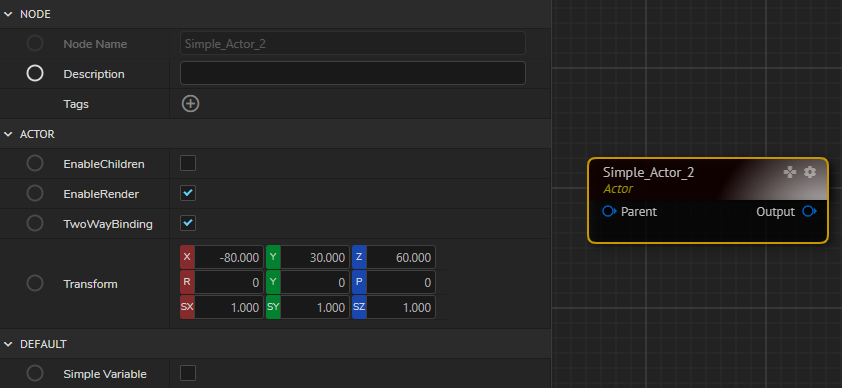Viewport: 842px width, 388px height.
Task: Click the Output pin on node
Action: (810, 211)
